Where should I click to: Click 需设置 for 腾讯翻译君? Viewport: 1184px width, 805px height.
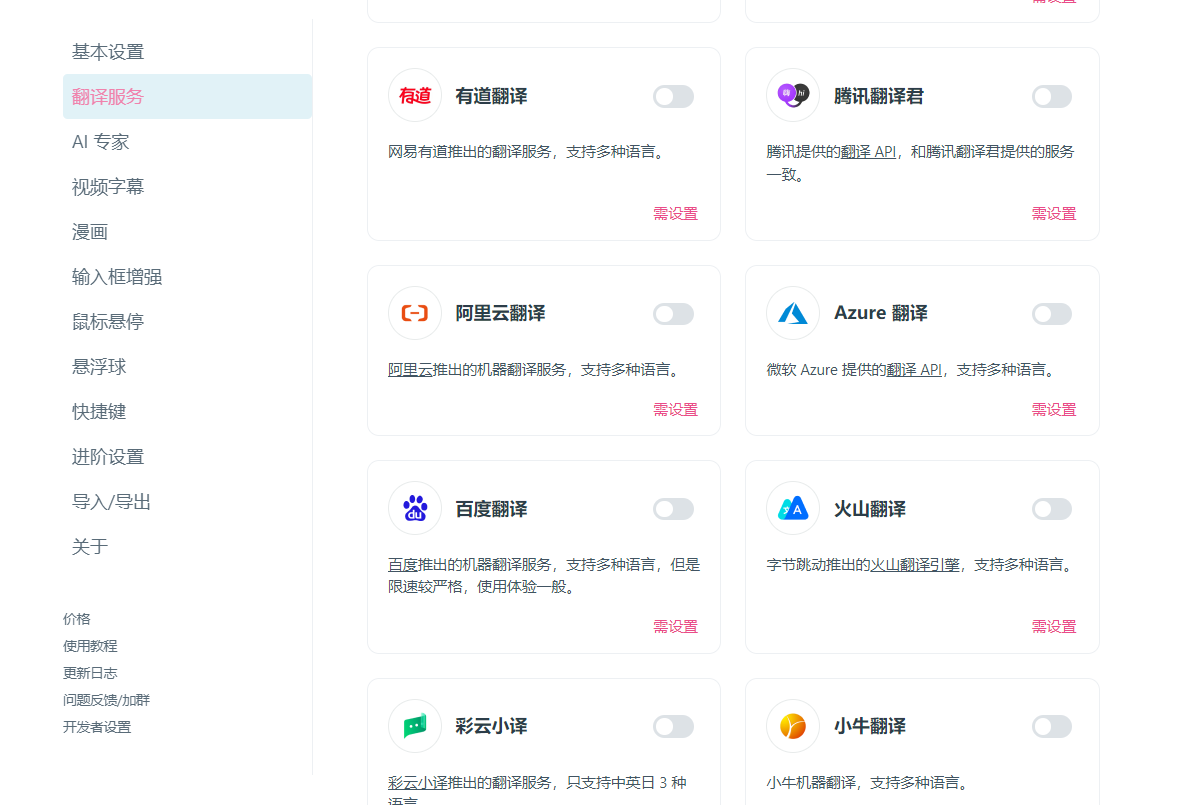(x=1054, y=214)
